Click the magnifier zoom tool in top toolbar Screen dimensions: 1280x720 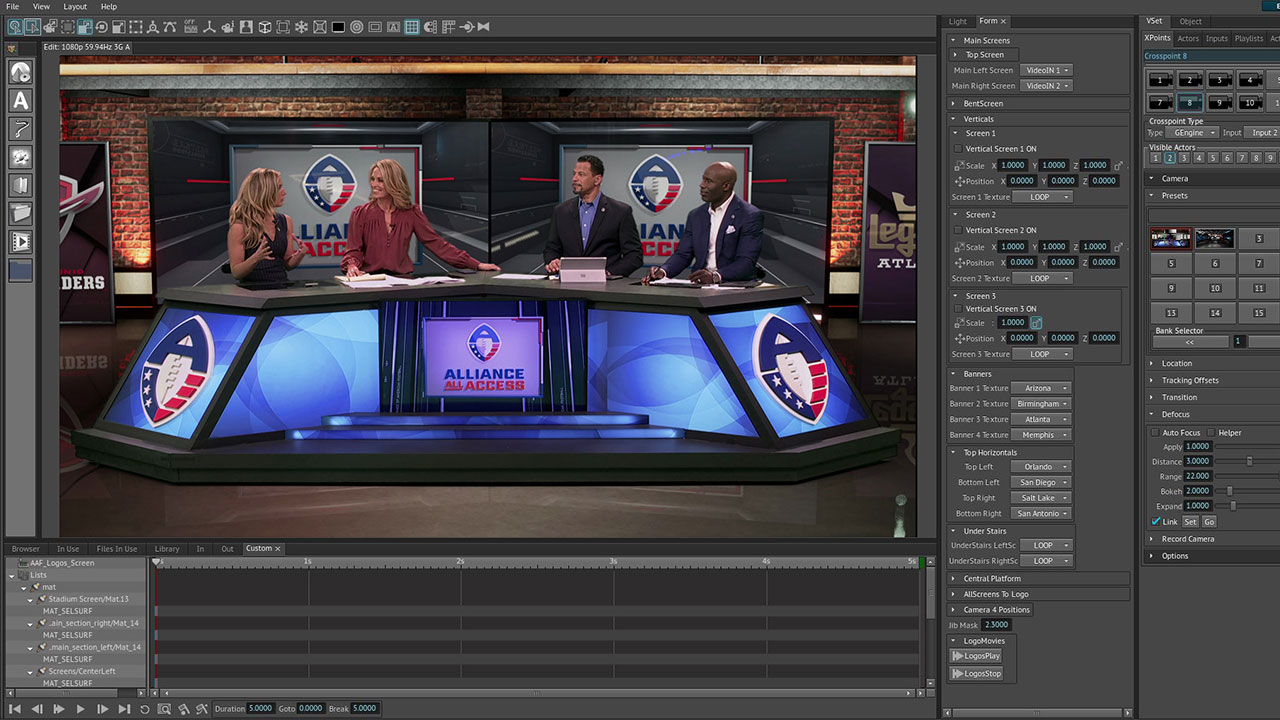[x=15, y=27]
